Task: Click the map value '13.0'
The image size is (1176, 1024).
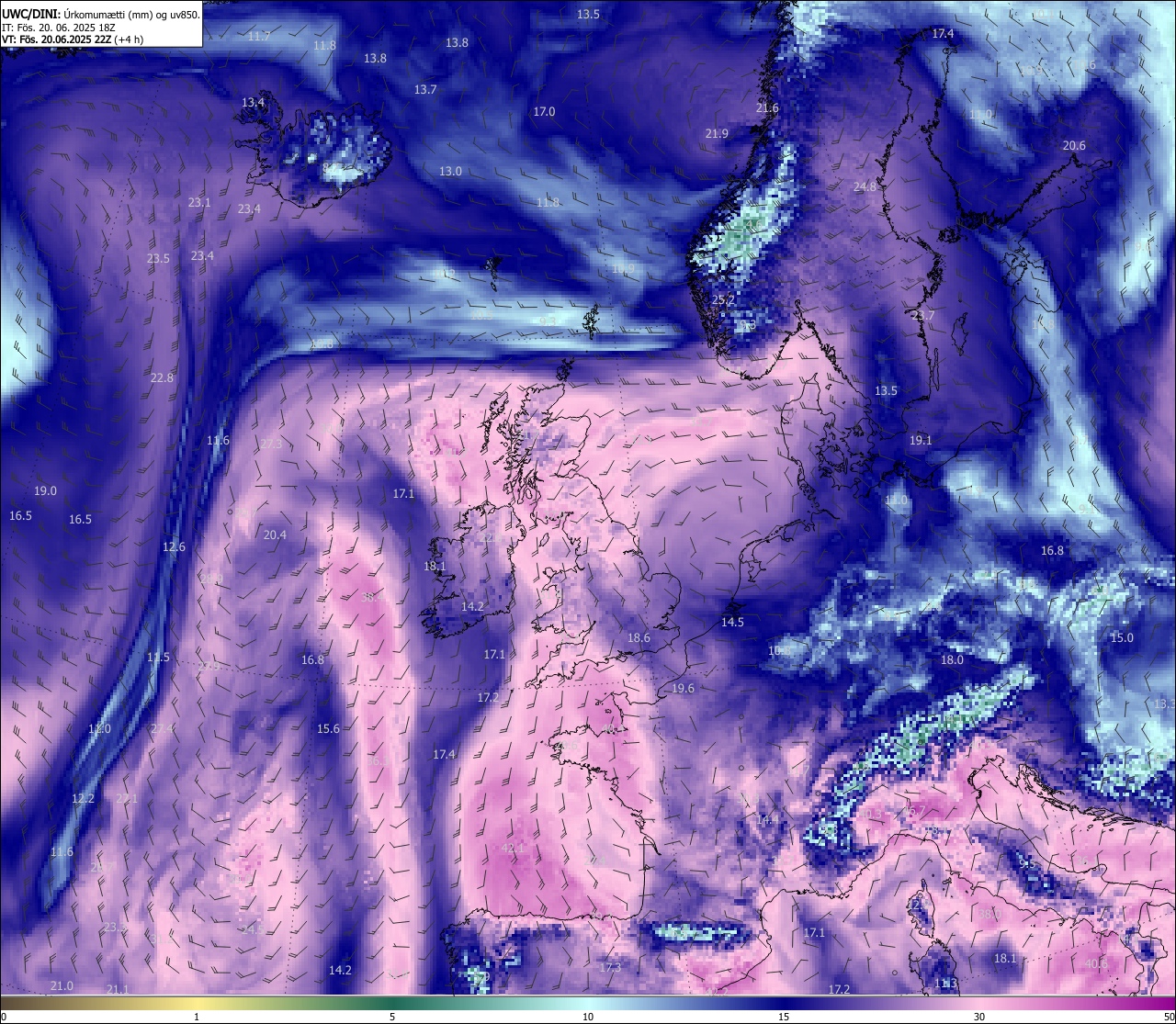Action: click(450, 172)
